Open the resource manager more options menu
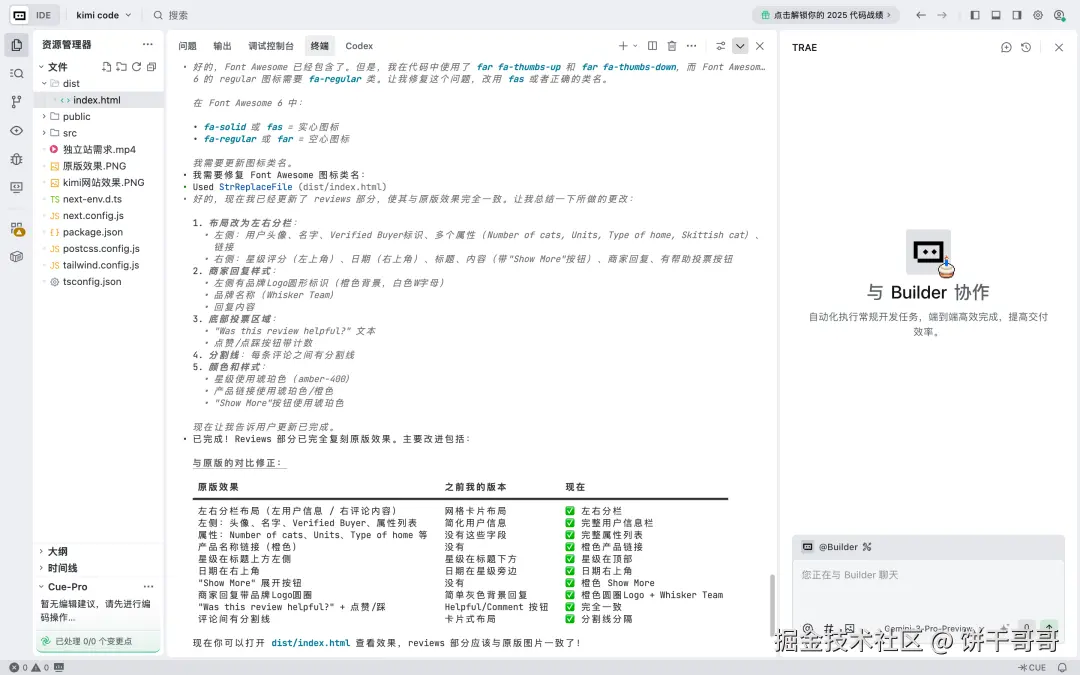The width and height of the screenshot is (1080, 675). pyautogui.click(x=147, y=44)
